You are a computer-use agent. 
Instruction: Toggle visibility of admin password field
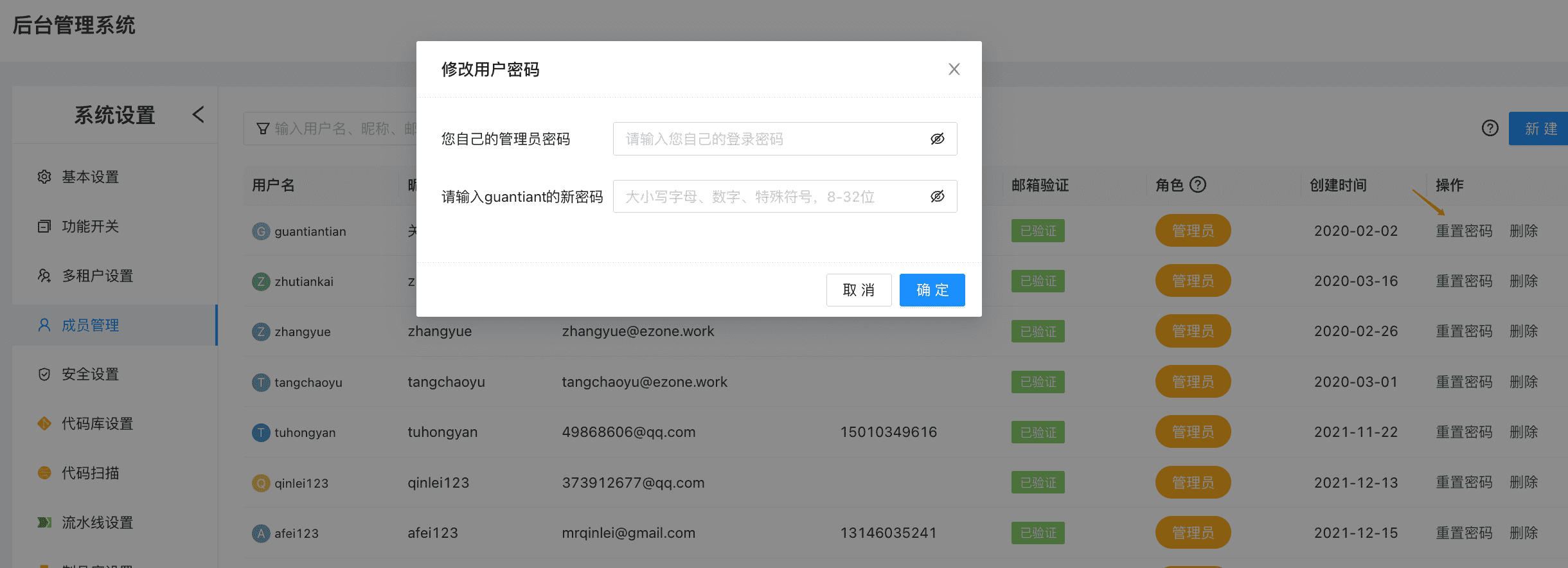pyautogui.click(x=938, y=139)
